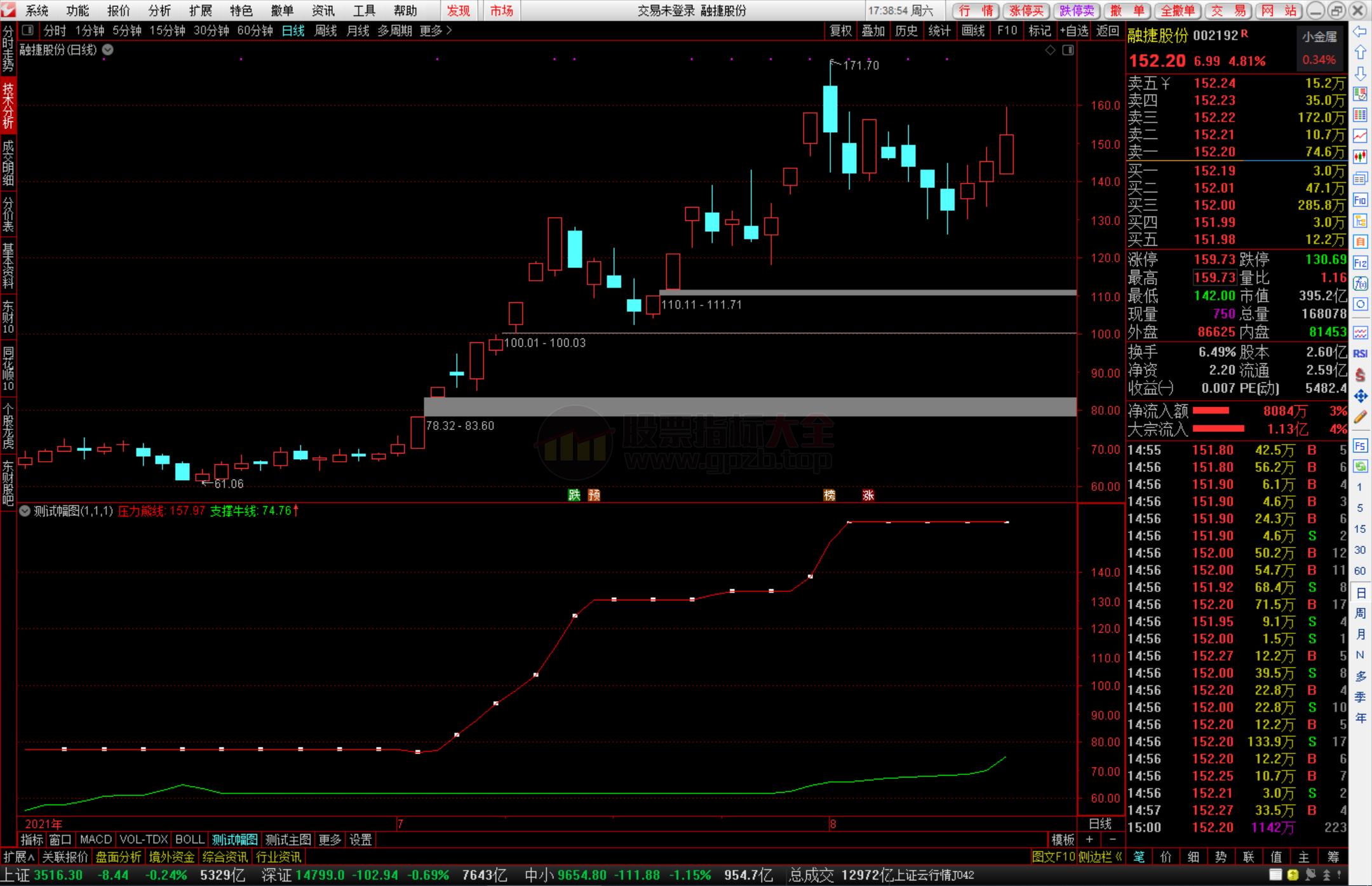Click the zoom-in plus at chart bottom
This screenshot has width=1372, height=886.
pos(1089,840)
